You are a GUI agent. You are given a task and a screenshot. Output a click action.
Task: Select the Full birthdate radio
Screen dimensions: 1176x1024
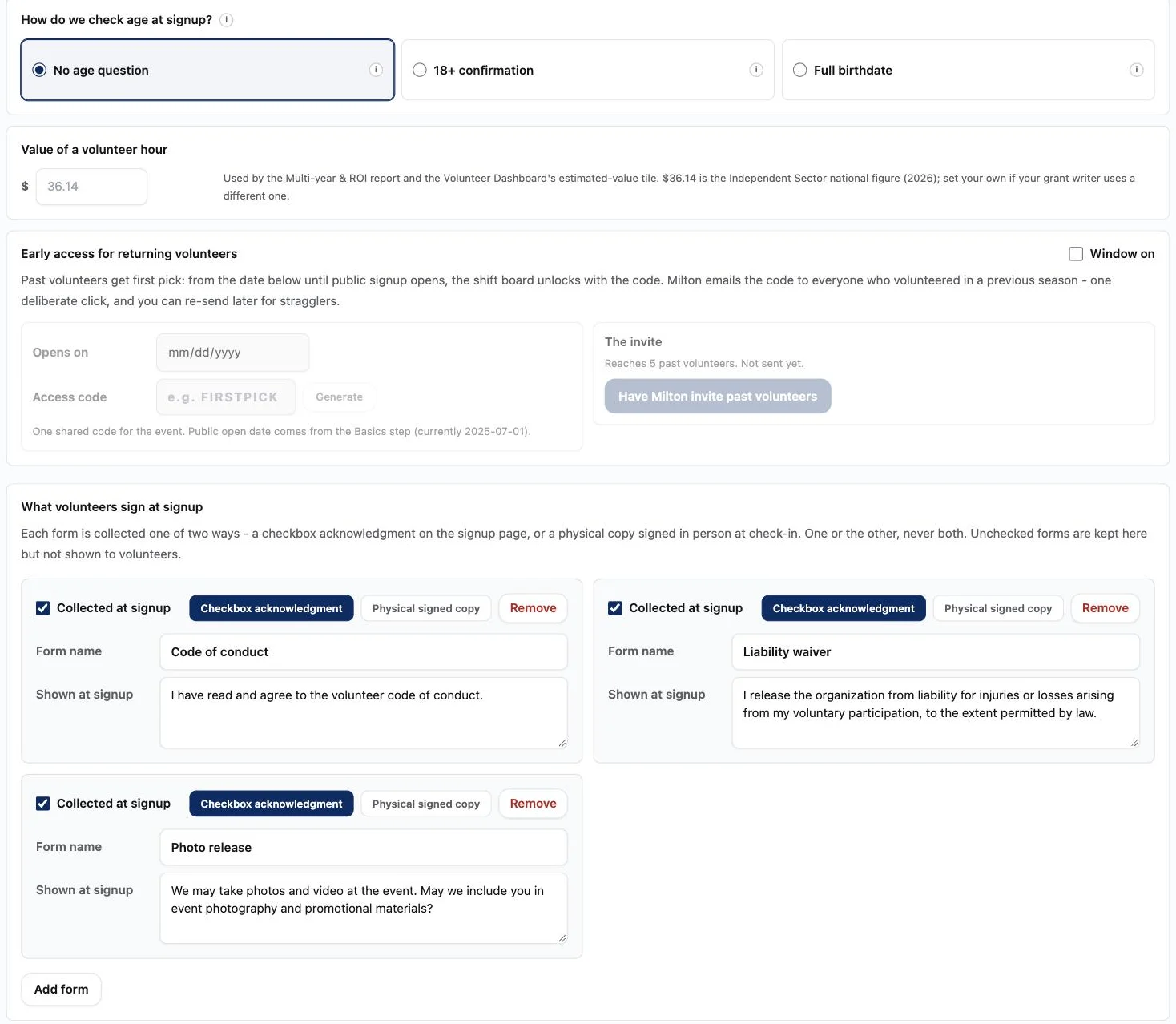coord(799,70)
